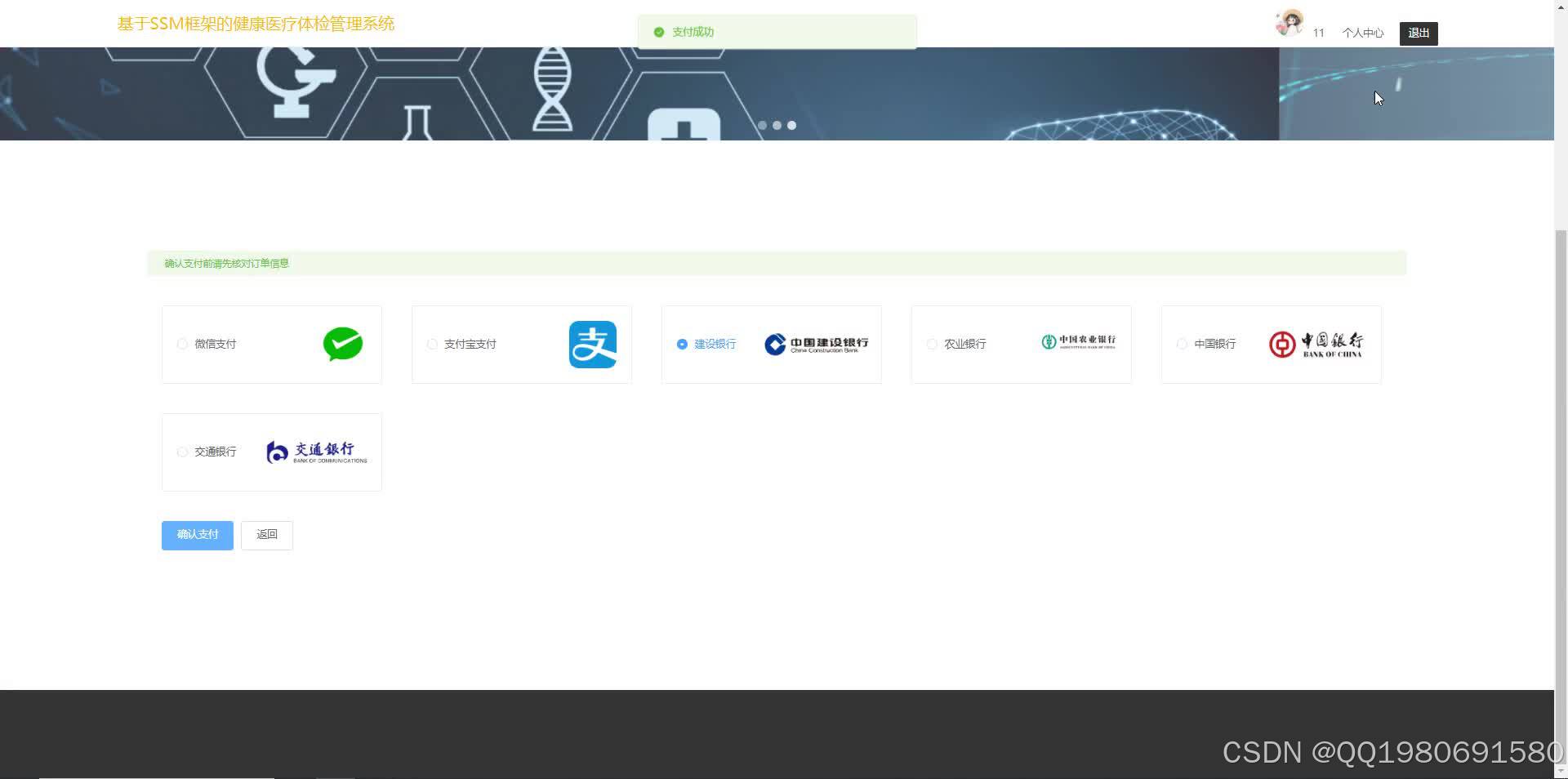Click the 交通银行 label text
The width and height of the screenshot is (1568, 779).
coord(216,452)
